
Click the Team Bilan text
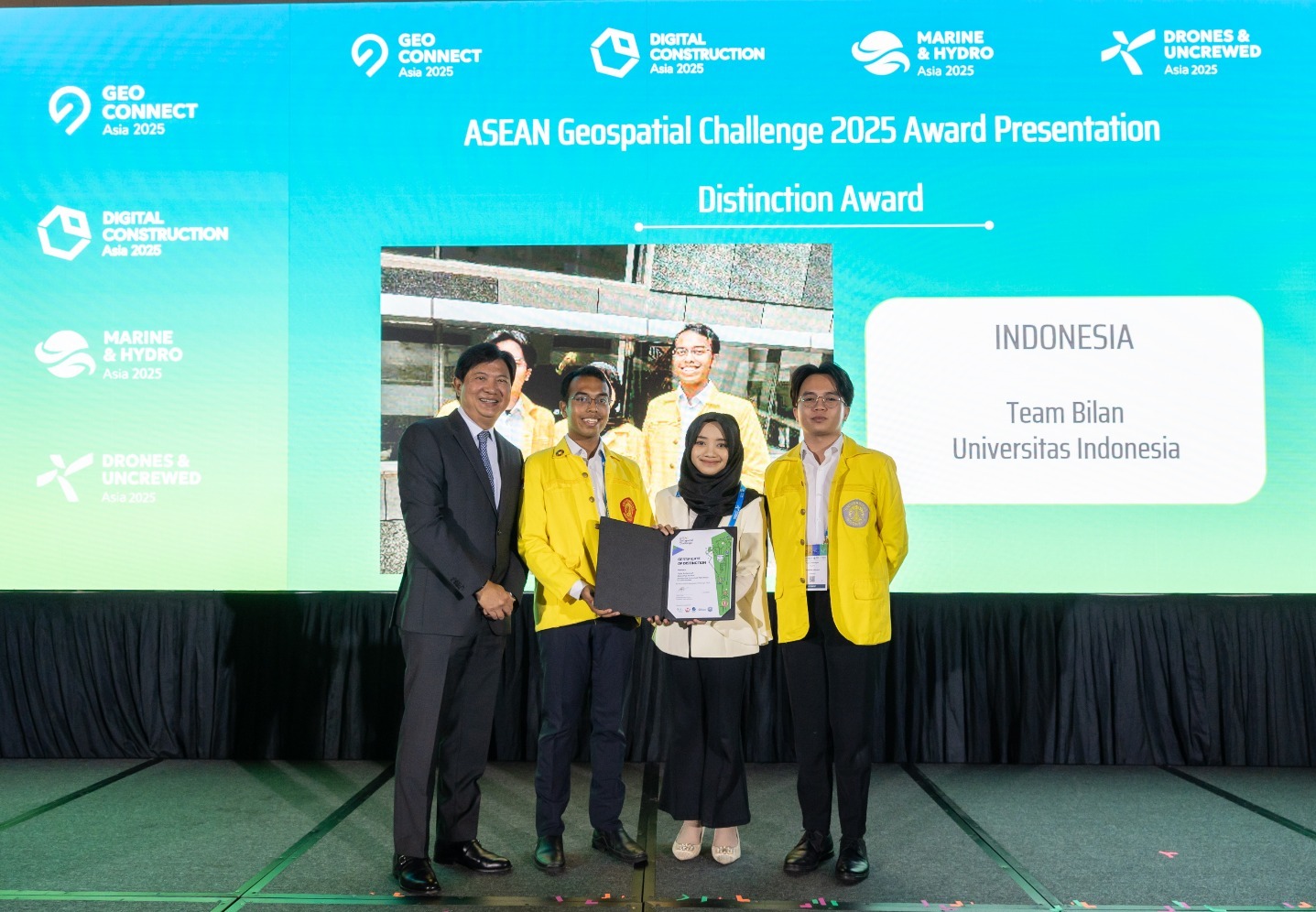[1064, 413]
